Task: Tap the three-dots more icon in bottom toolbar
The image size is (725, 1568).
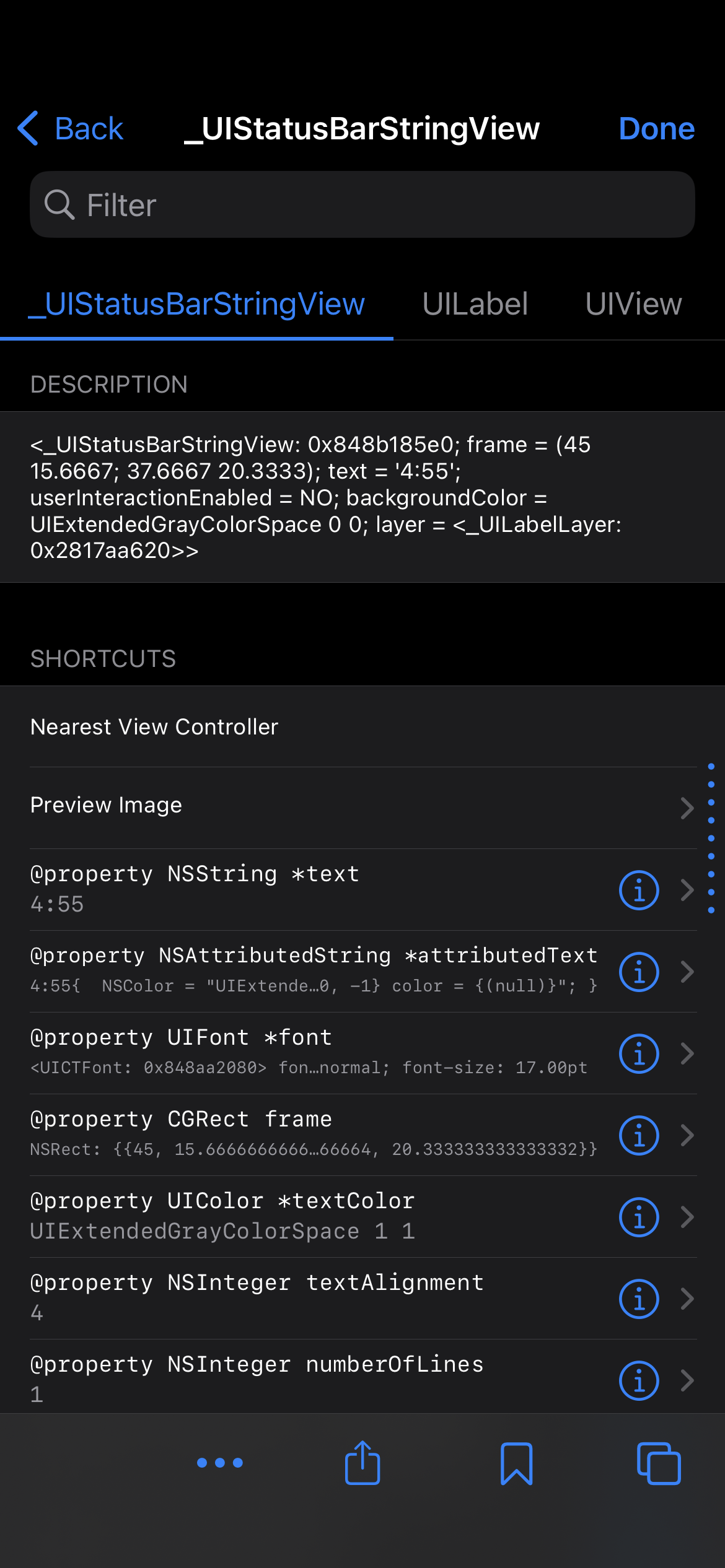Action: [x=220, y=1463]
